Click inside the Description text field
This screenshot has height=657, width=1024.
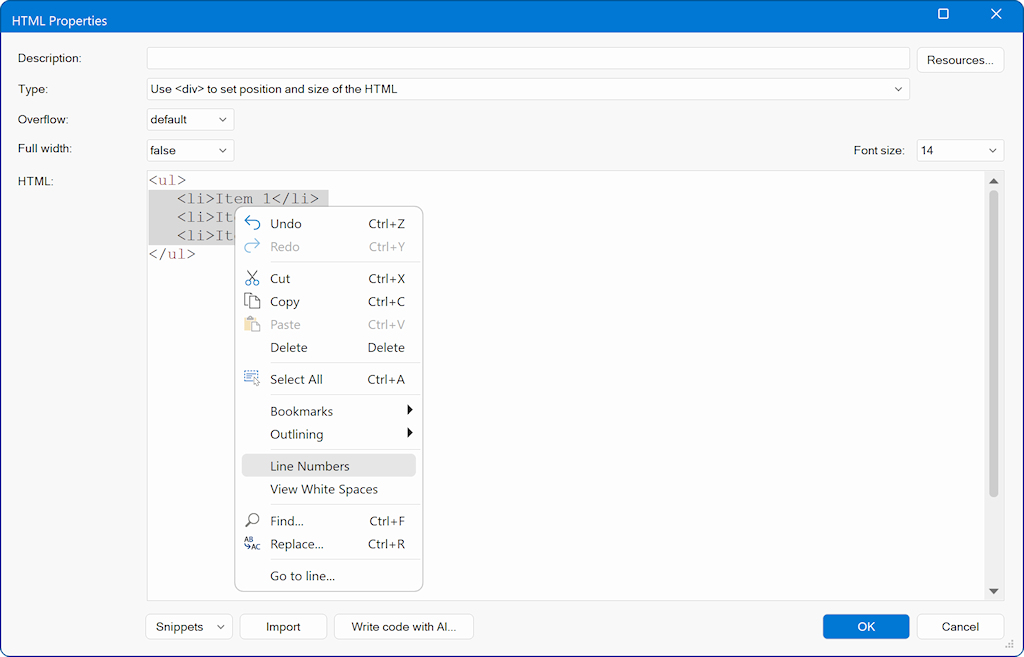[x=527, y=58]
